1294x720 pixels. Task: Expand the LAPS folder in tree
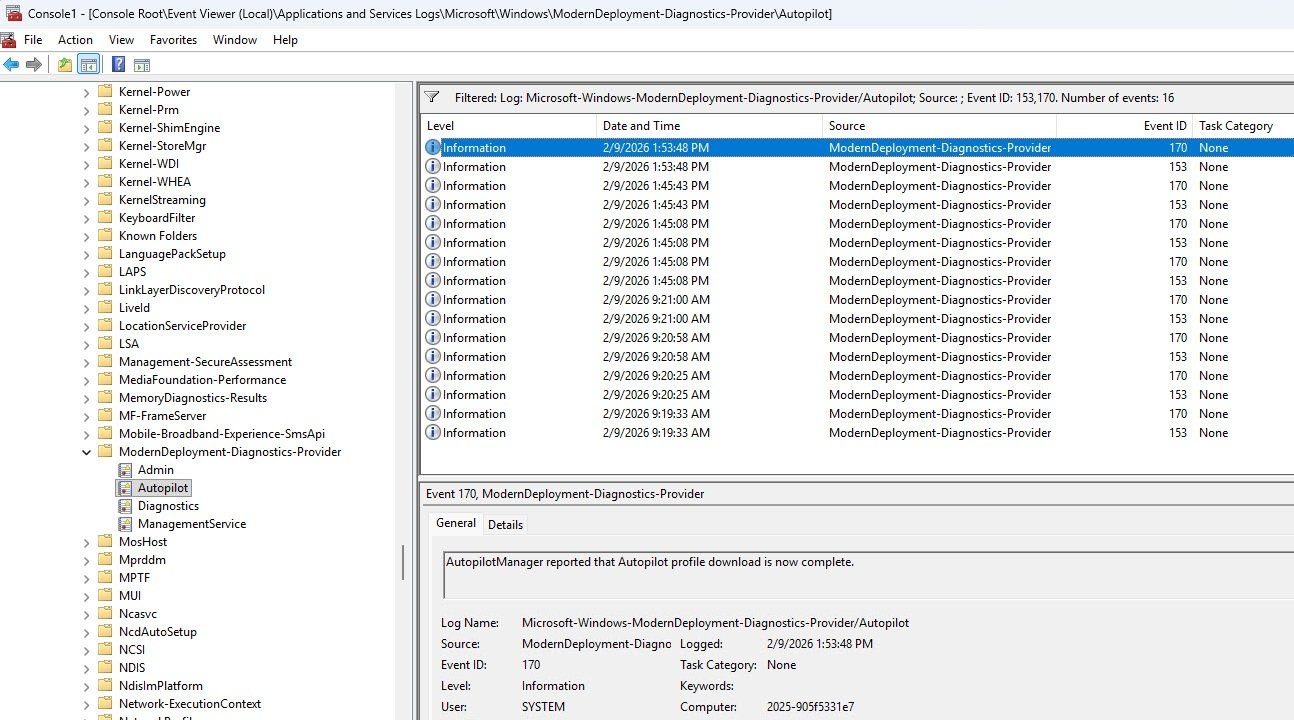pyautogui.click(x=86, y=272)
